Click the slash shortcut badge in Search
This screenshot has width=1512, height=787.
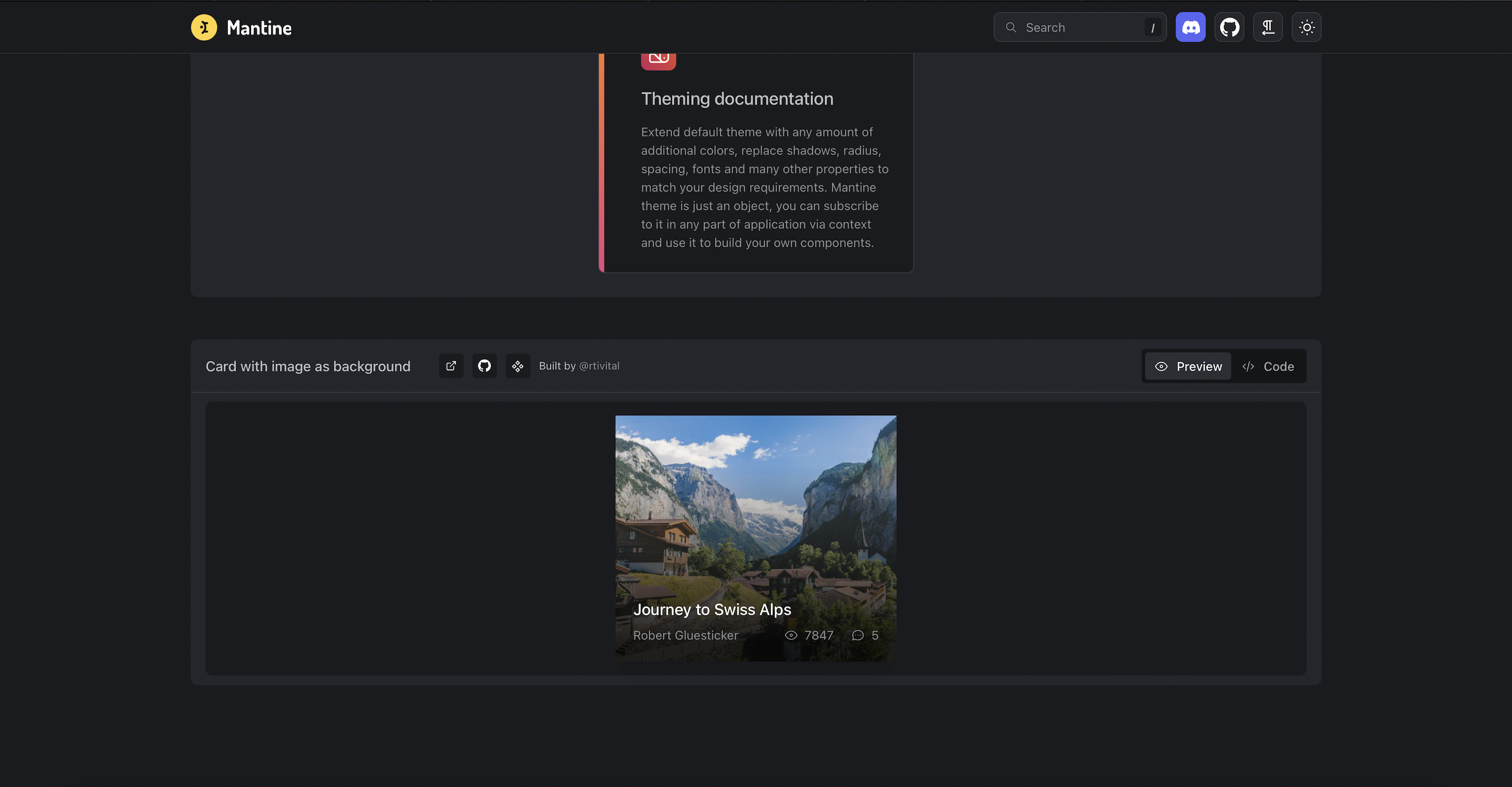pyautogui.click(x=1153, y=28)
